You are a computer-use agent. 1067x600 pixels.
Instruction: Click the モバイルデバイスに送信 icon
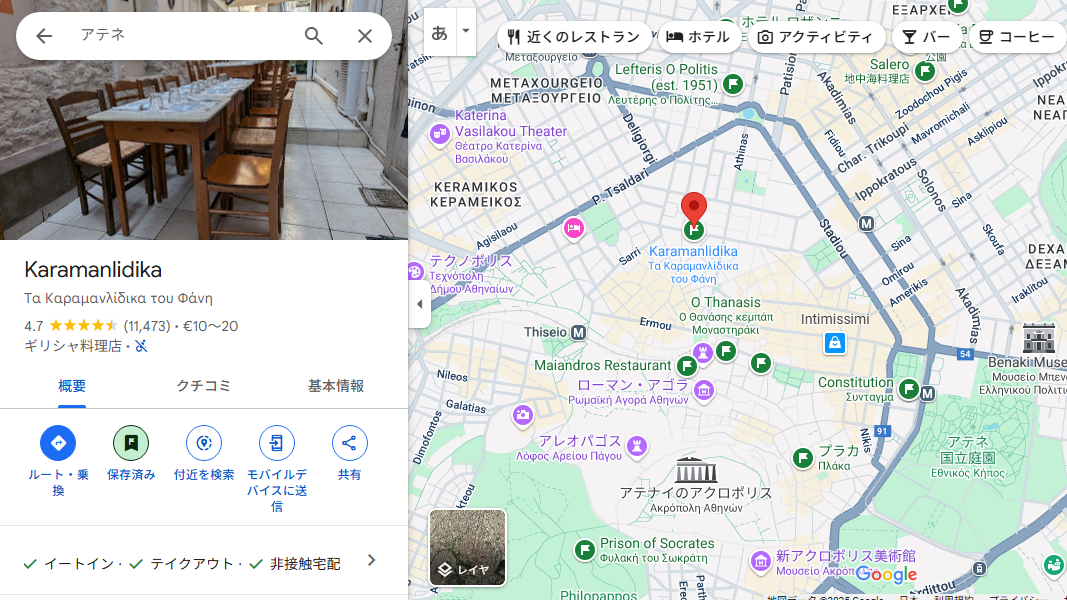277,443
